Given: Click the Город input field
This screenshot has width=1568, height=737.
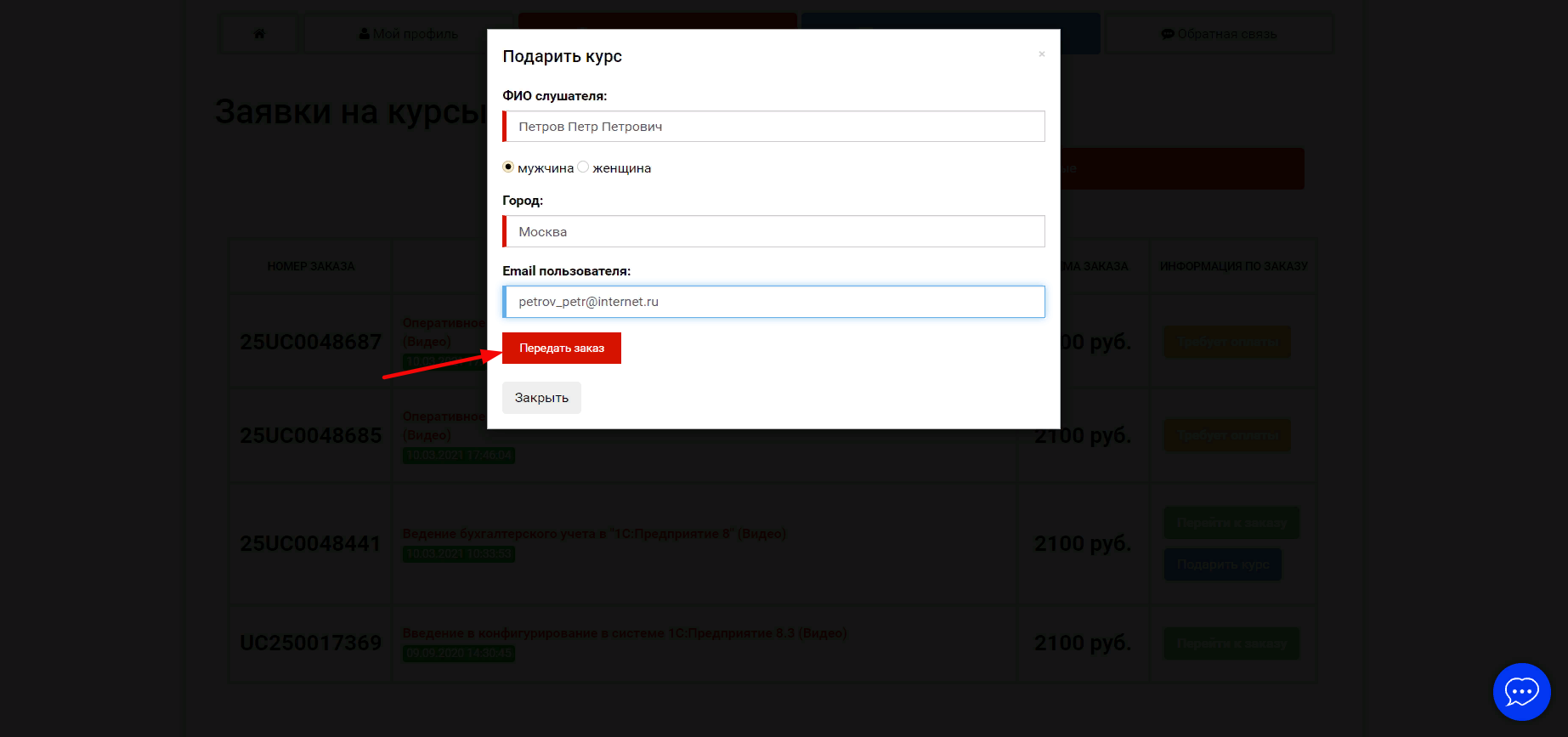Looking at the screenshot, I should tap(773, 231).
